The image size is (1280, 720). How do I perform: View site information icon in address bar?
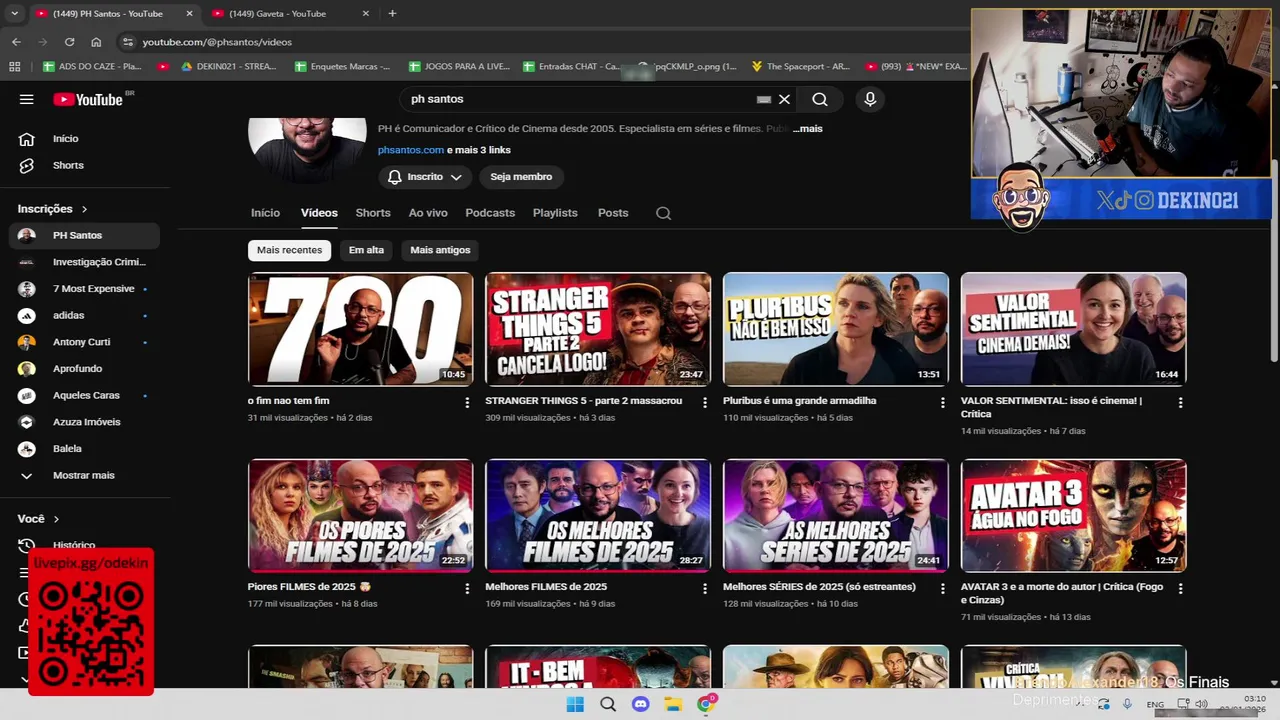(x=127, y=42)
